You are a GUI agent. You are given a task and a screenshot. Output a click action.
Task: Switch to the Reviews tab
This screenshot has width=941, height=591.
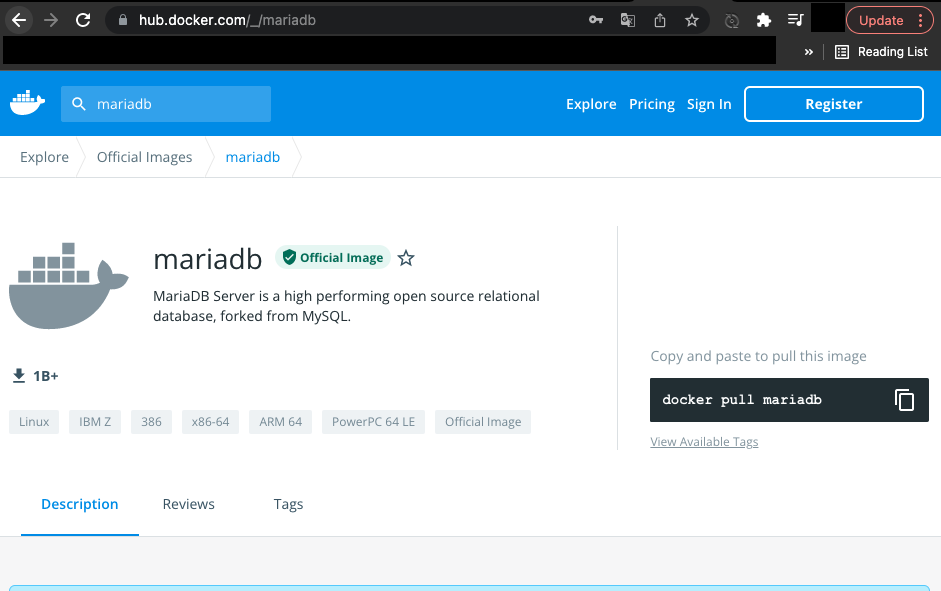coord(189,504)
